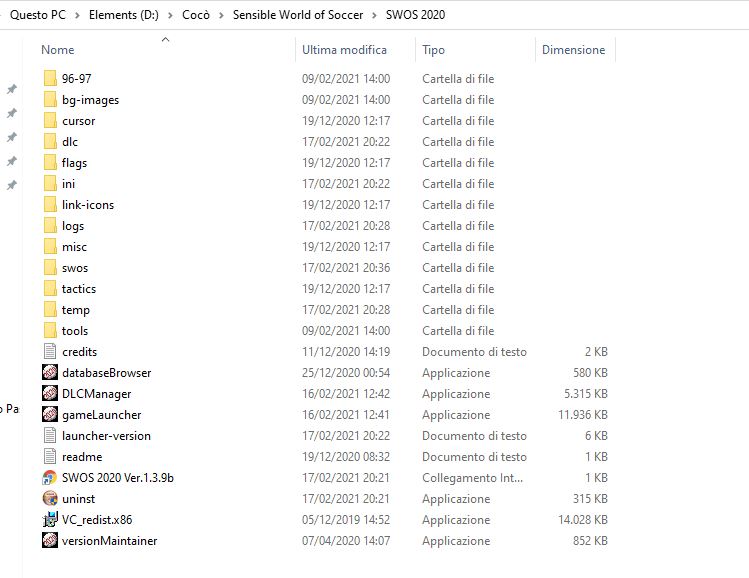This screenshot has height=578, width=749.
Task: Sort files by the Nome column header
Action: (x=58, y=49)
